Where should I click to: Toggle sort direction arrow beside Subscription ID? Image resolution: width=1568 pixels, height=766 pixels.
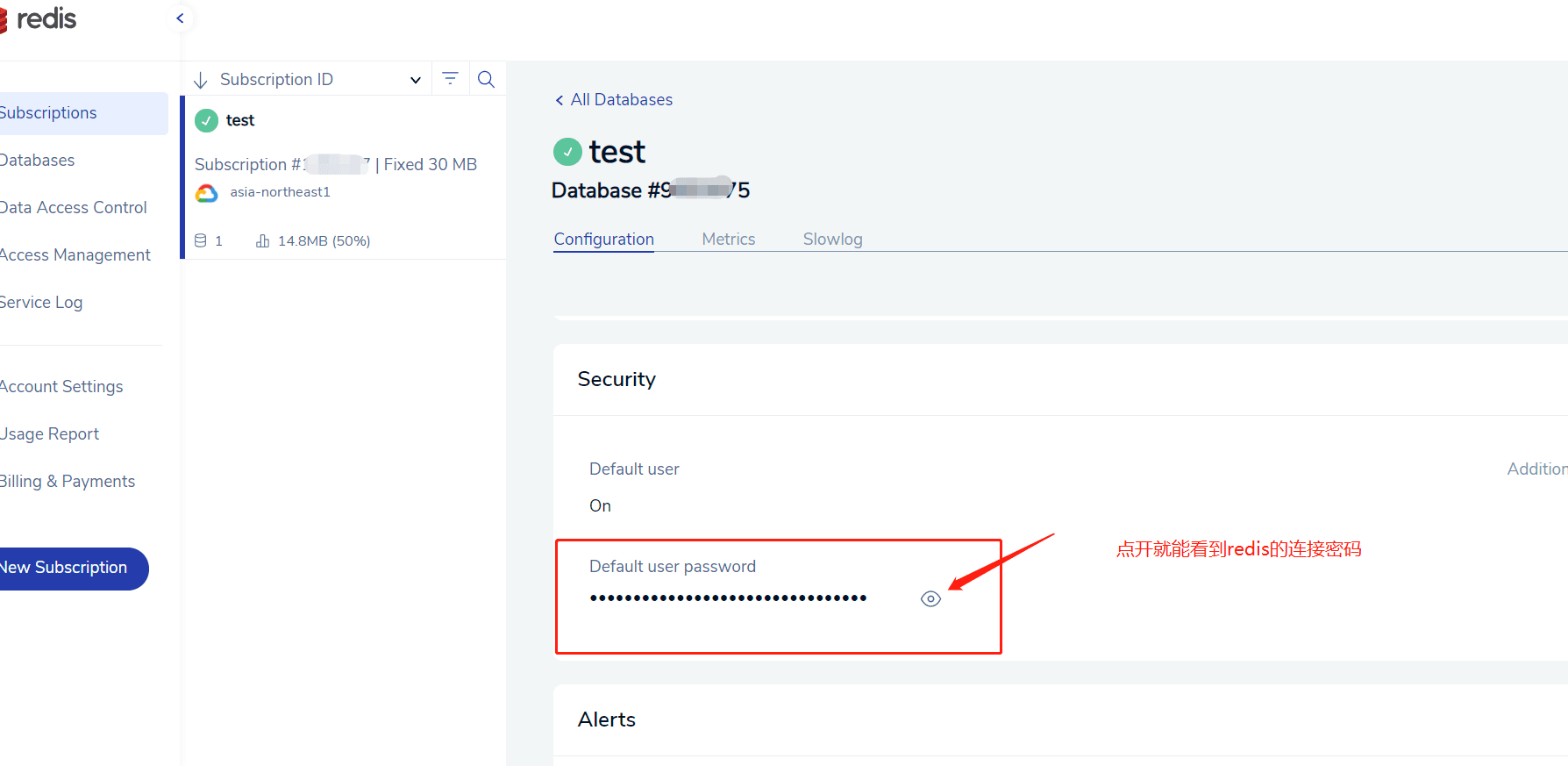coord(201,80)
